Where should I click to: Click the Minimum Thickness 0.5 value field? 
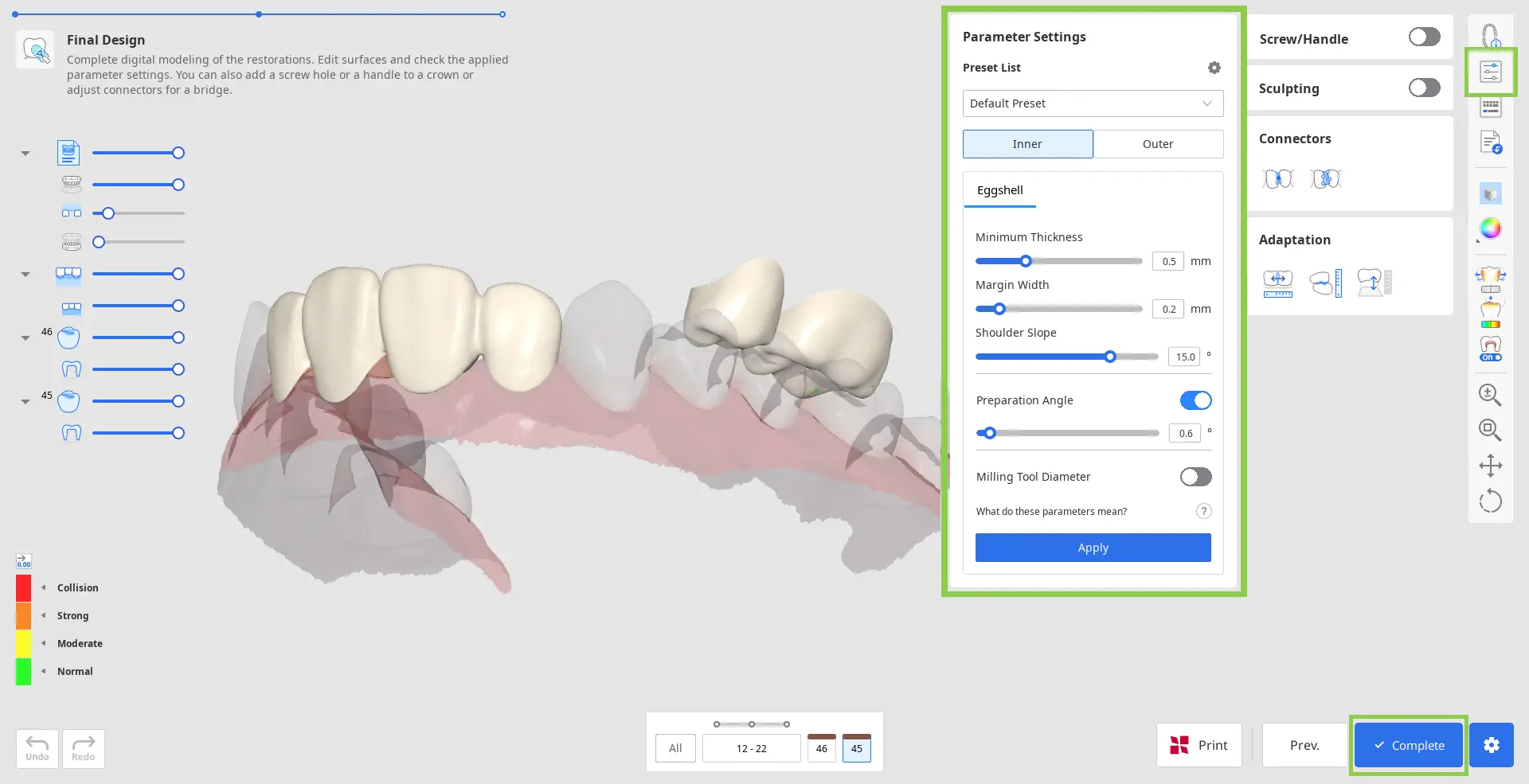(1167, 261)
